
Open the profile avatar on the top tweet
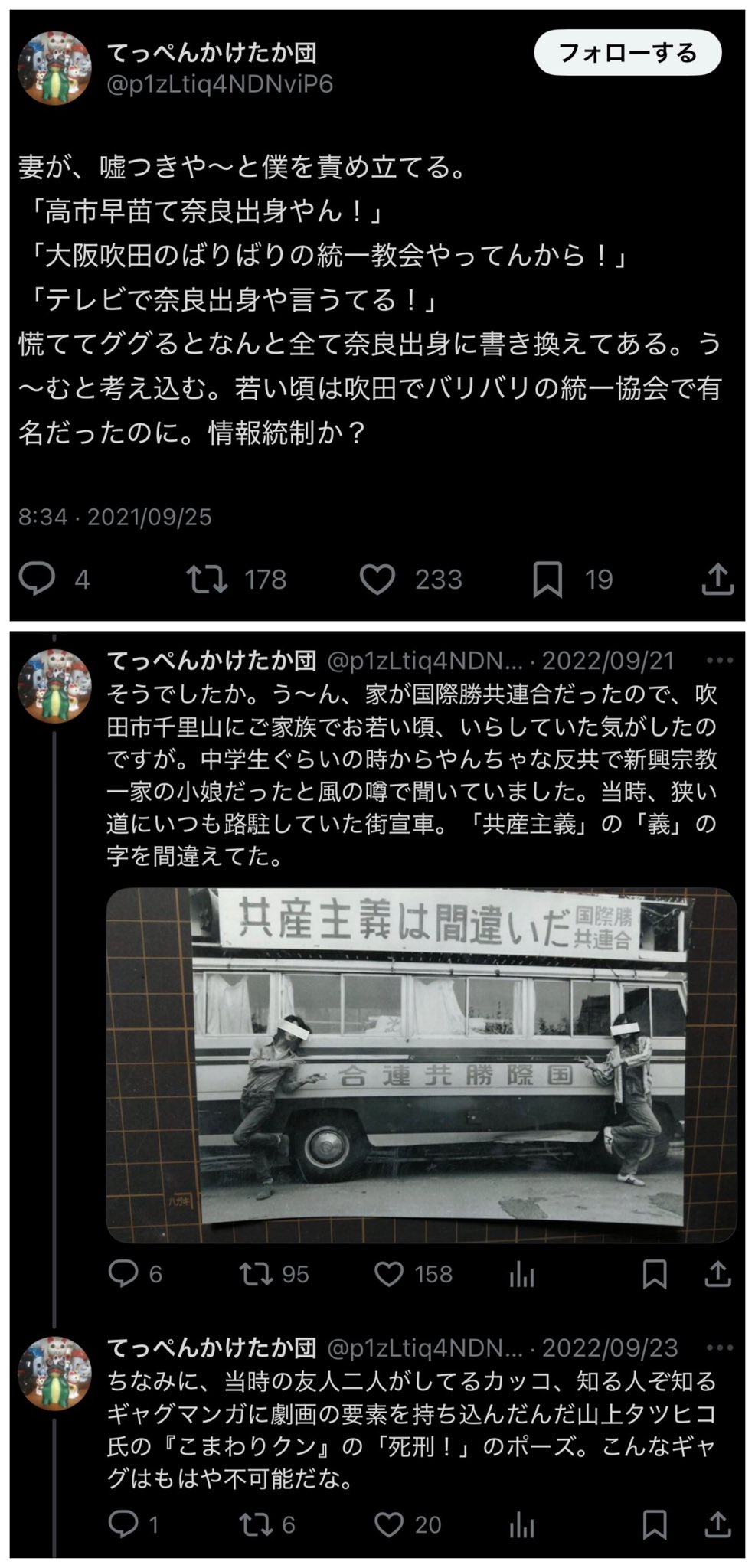pos(54,67)
